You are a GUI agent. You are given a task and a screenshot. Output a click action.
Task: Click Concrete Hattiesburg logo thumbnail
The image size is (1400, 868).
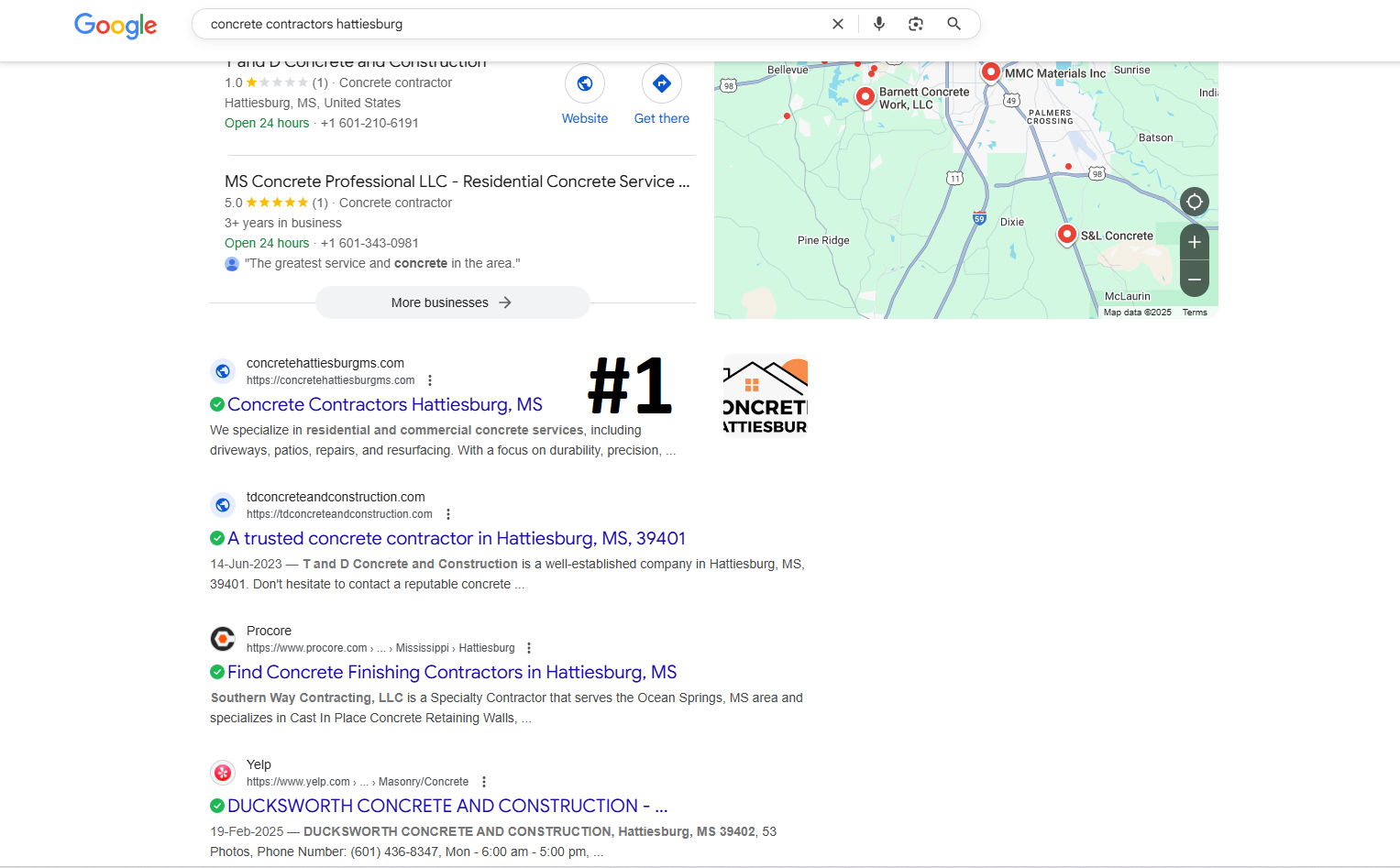pyautogui.click(x=766, y=395)
